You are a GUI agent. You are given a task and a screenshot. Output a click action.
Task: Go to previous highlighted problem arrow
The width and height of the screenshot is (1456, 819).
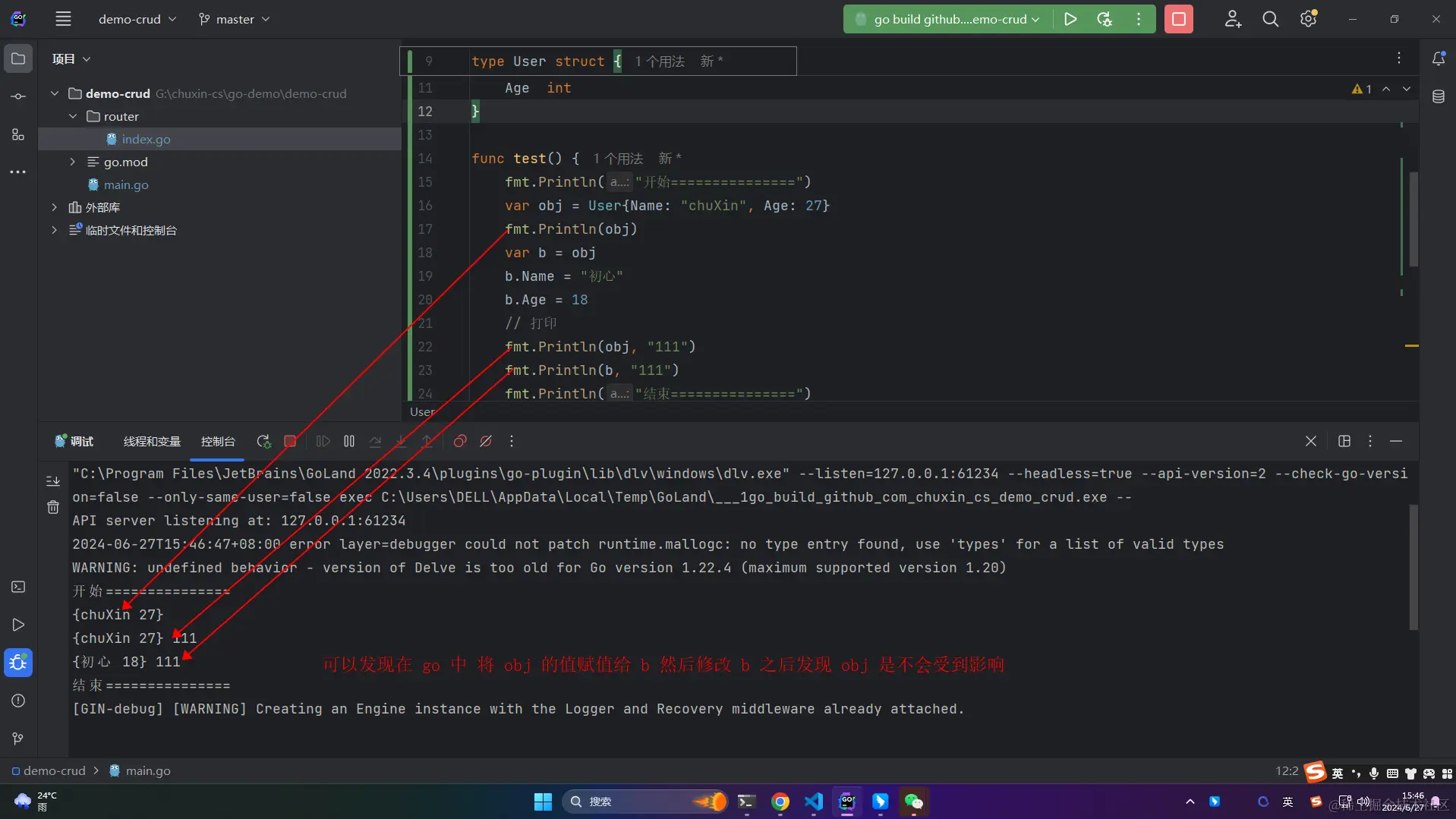pyautogui.click(x=1386, y=89)
